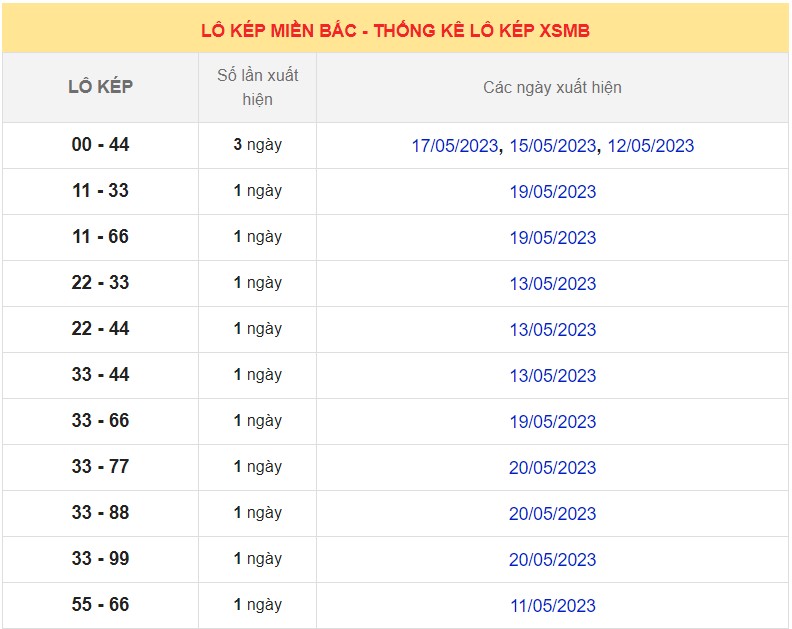792x629 pixels.
Task: Open the 11/05/2023 date link
Action: pyautogui.click(x=552, y=606)
